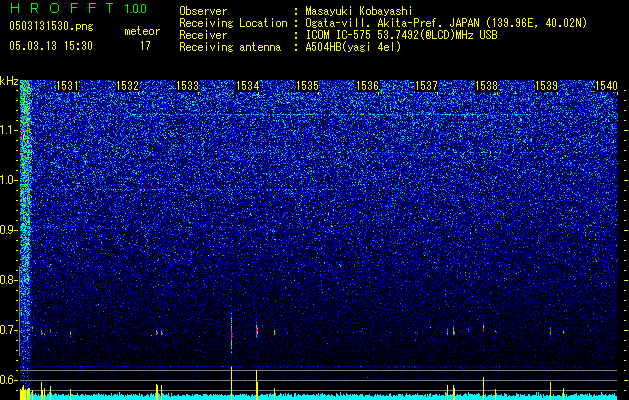Image resolution: width=629 pixels, height=400 pixels.
Task: Click the 1534 time marker
Action: click(x=248, y=85)
